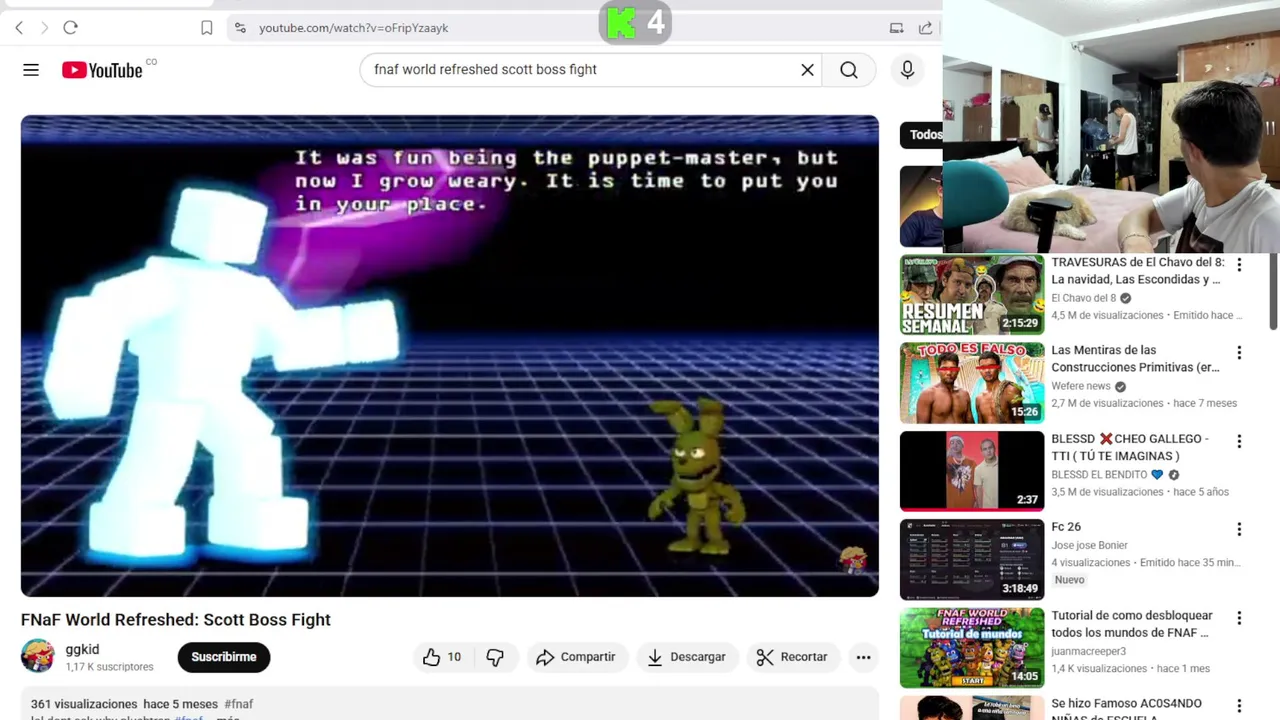The height and width of the screenshot is (720, 1280).
Task: Go back with the browser back arrow
Action: 19,28
